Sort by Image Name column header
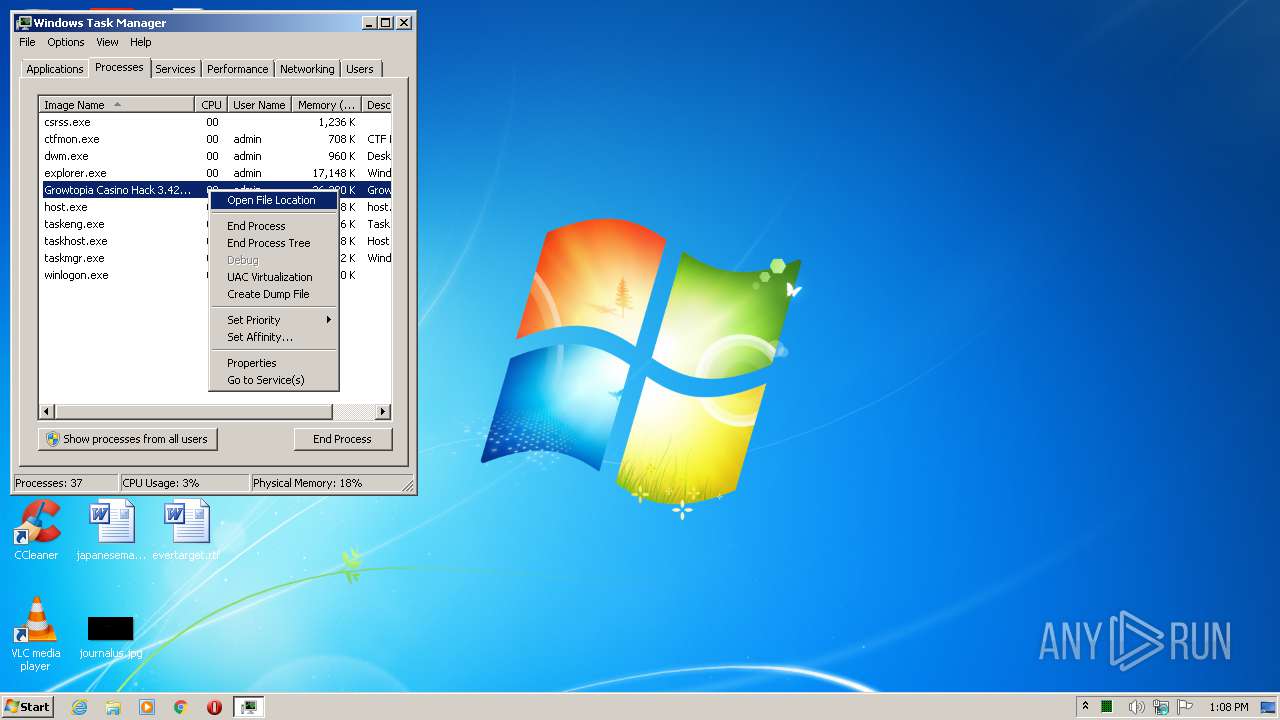The width and height of the screenshot is (1280, 720). pos(116,105)
